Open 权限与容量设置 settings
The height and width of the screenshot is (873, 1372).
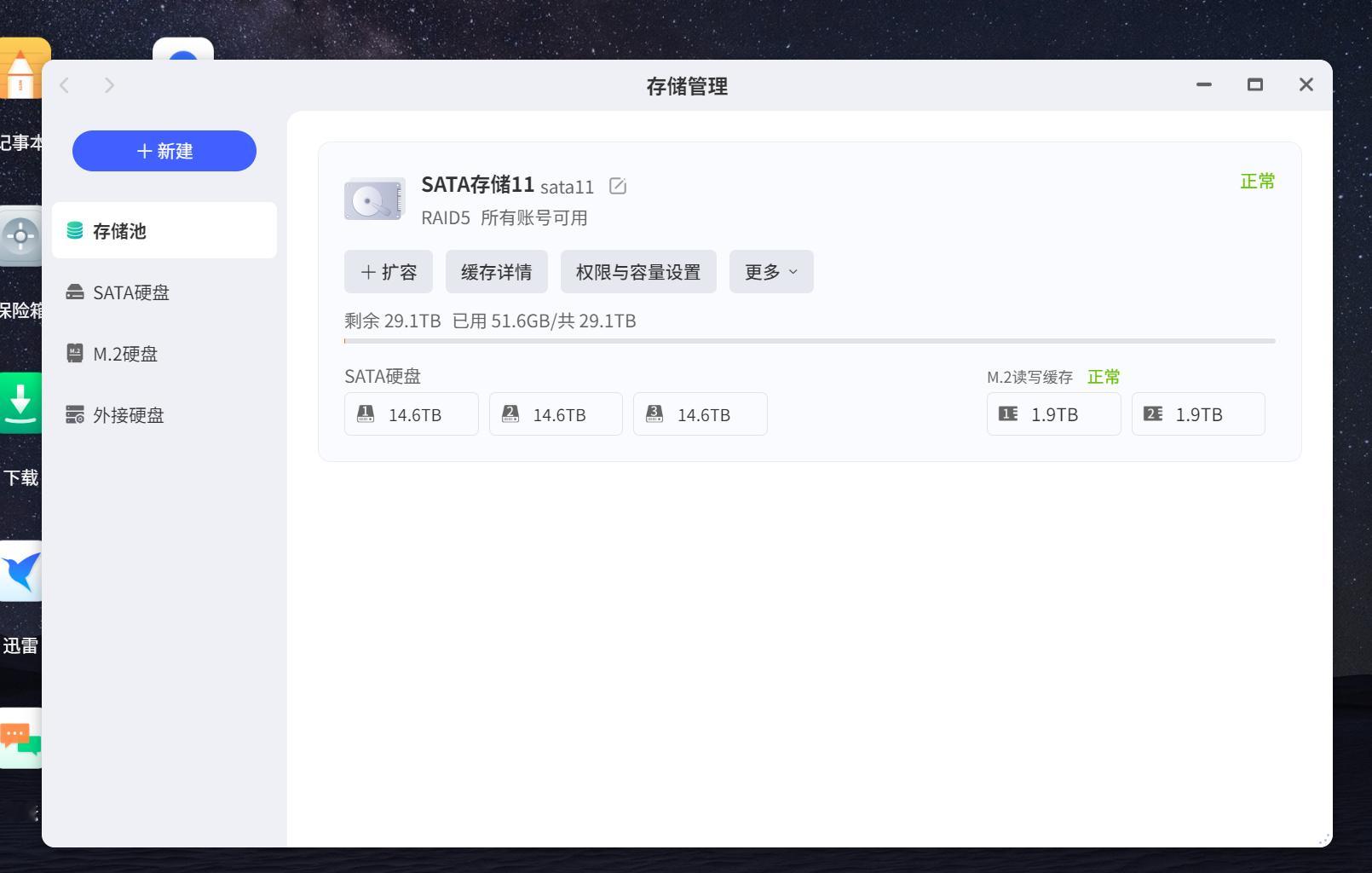point(638,272)
